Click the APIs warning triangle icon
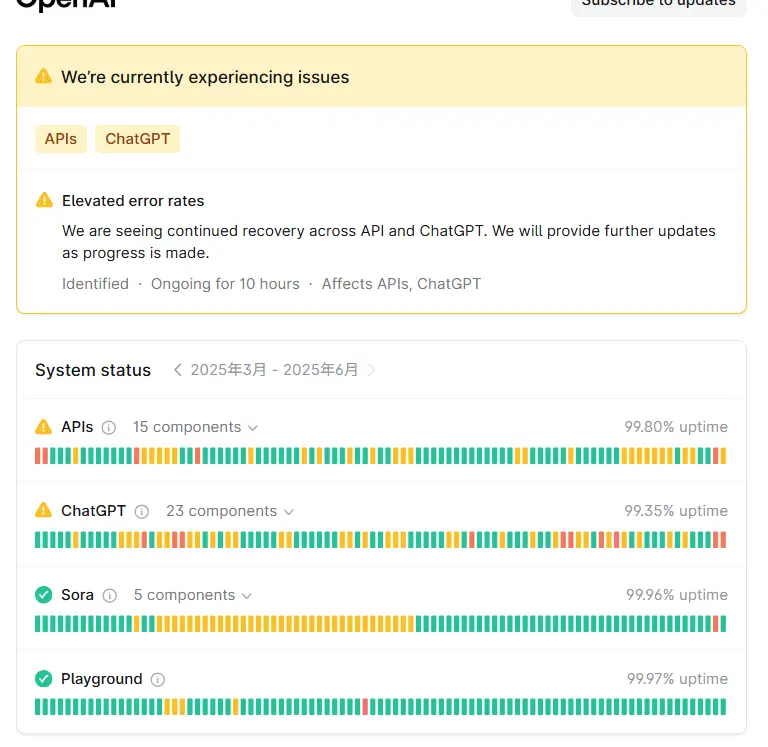Screen dimensions: 768x747 (43, 427)
